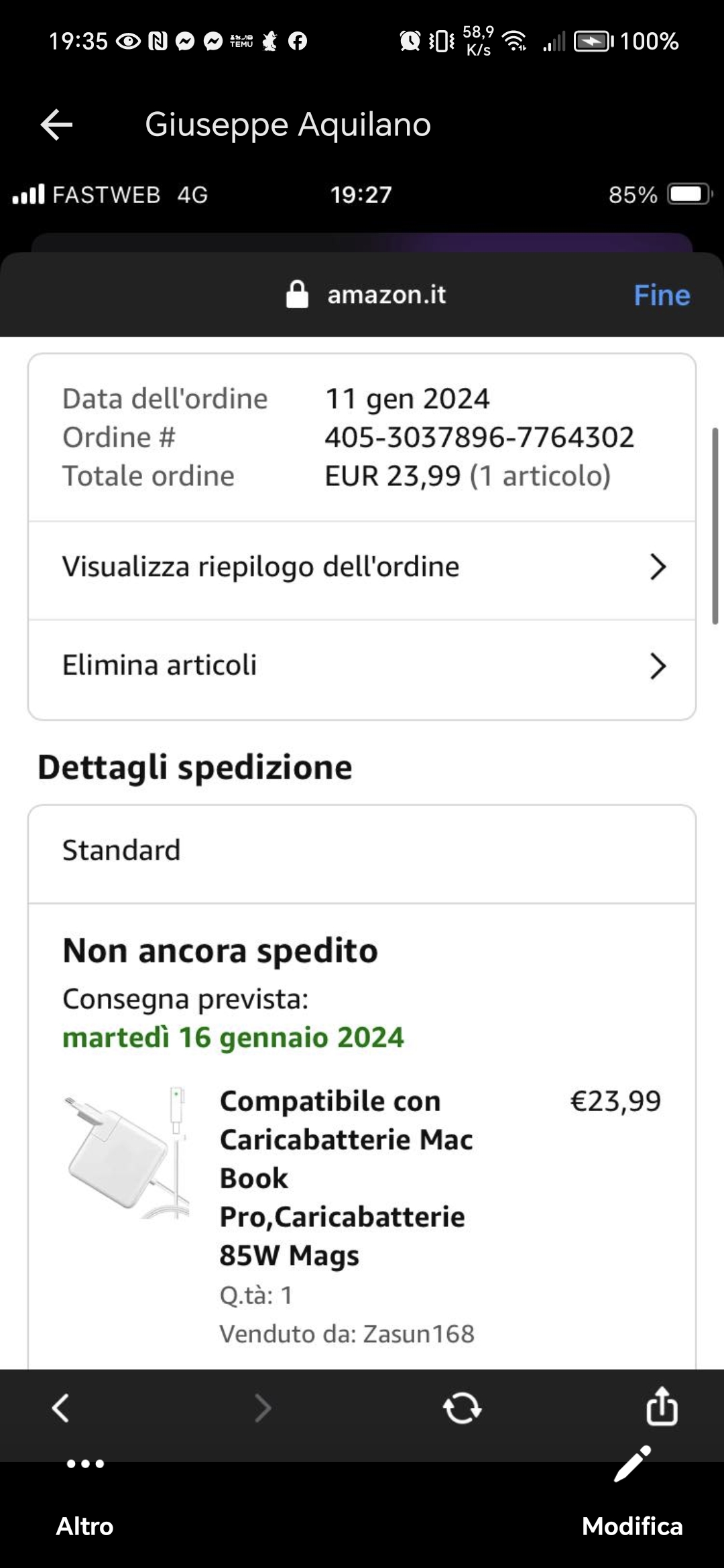Viewport: 724px width, 1568px height.
Task: Open the share icon in browser bar
Action: click(x=662, y=1407)
